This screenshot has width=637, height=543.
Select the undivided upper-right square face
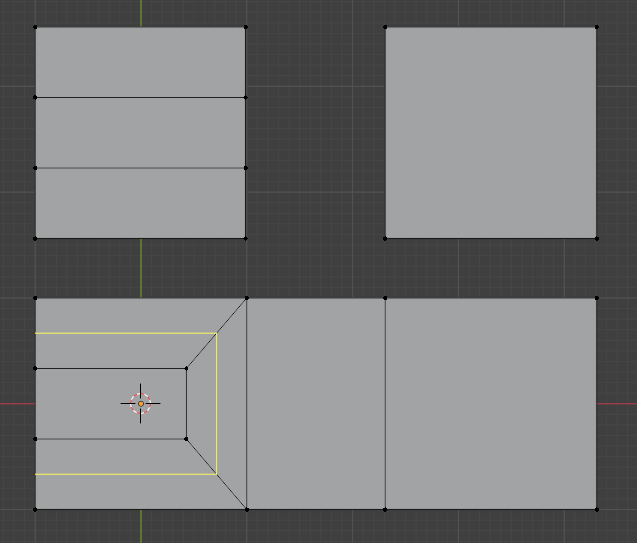[491, 132]
